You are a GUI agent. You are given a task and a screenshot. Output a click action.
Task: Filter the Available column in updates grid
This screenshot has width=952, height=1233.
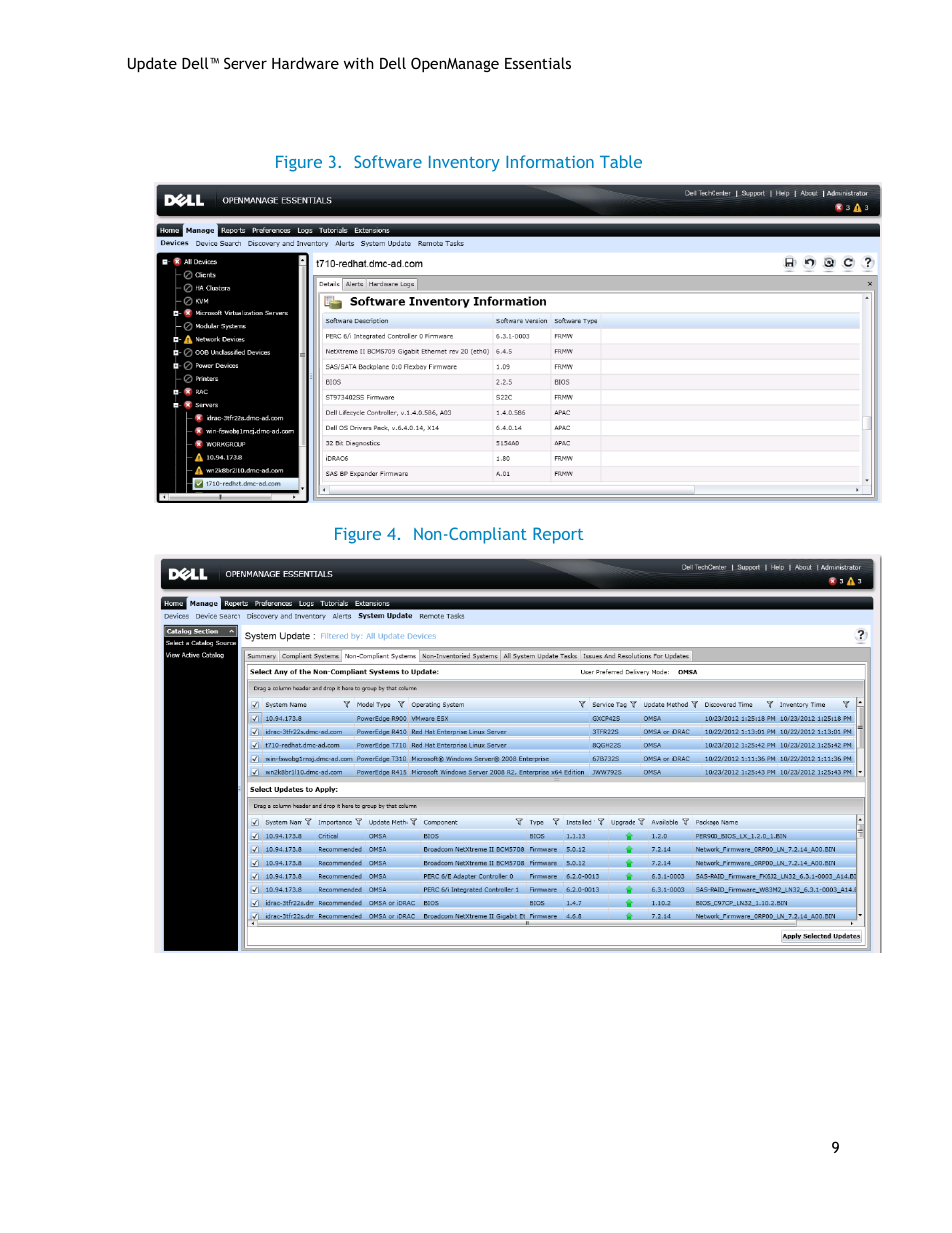tap(685, 823)
